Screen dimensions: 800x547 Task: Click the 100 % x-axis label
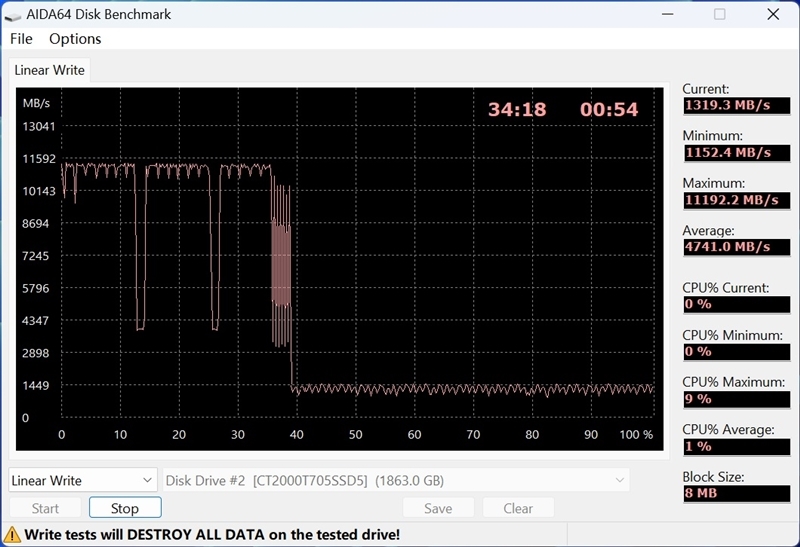pos(636,434)
